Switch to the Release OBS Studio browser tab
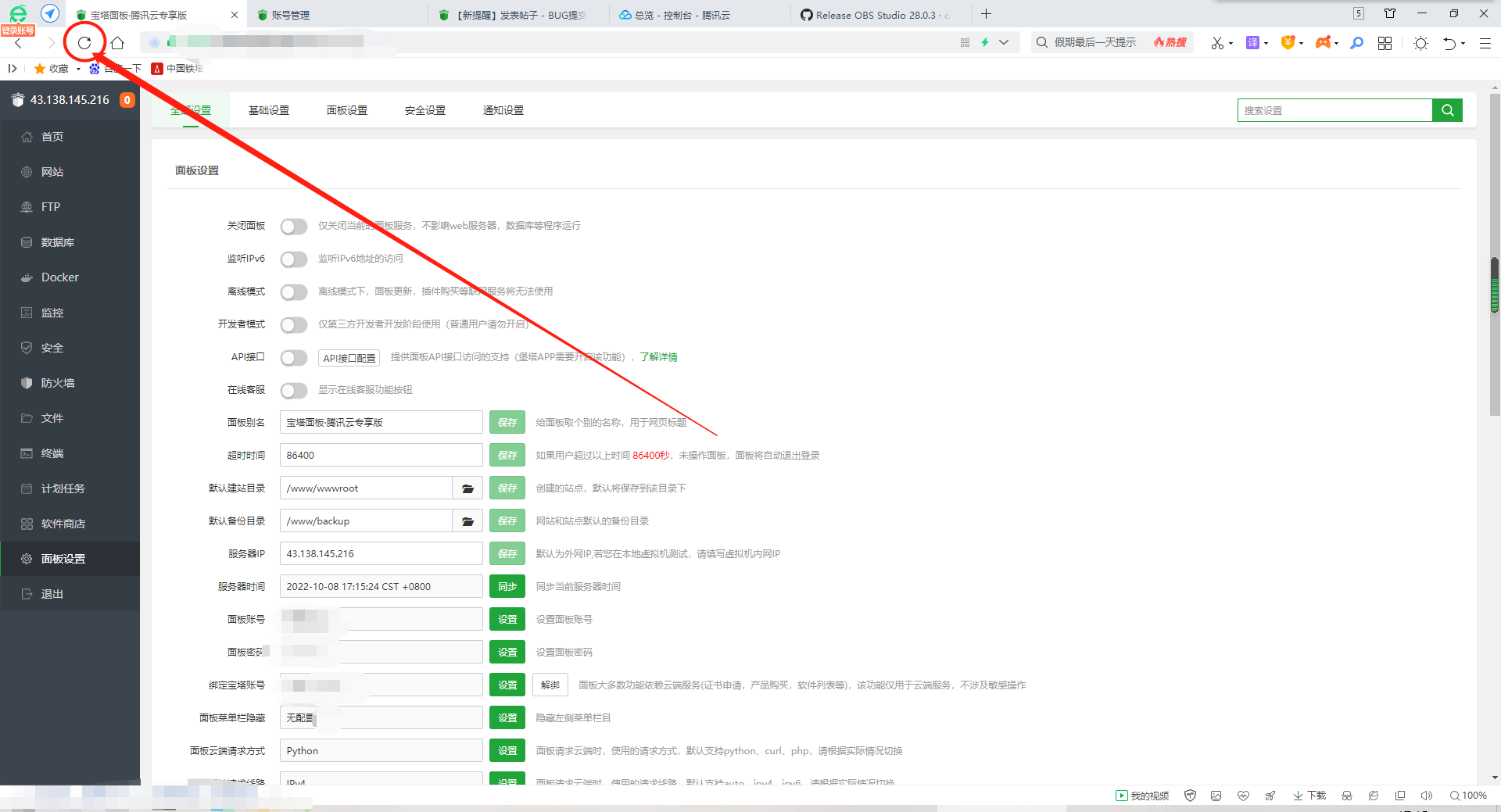 881,15
